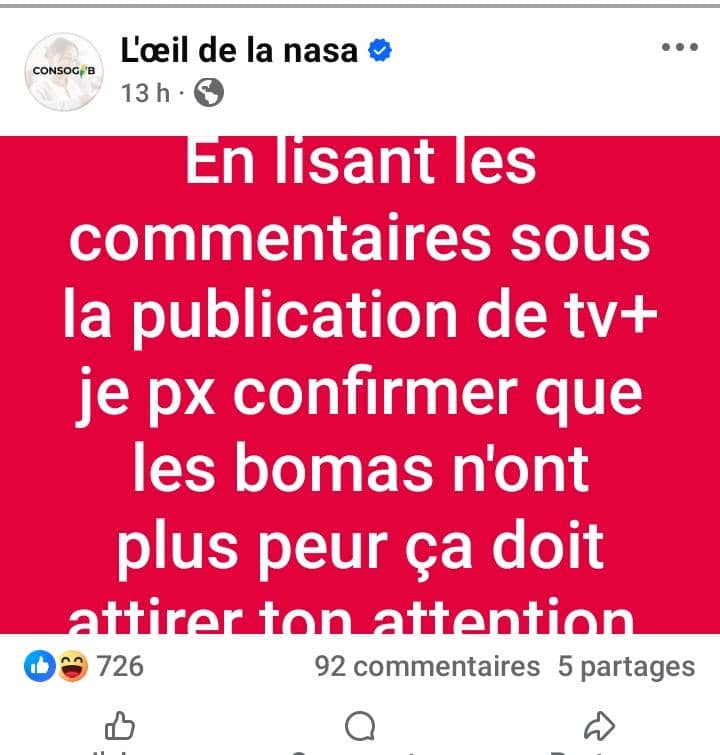The height and width of the screenshot is (755, 720).
Task: View the 726 reactions list
Action: (120, 666)
